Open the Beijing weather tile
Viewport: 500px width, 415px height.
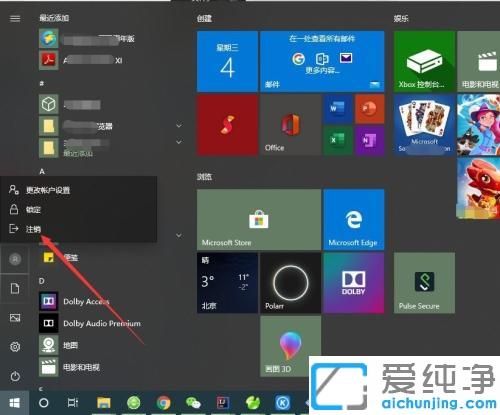pyautogui.click(x=227, y=283)
